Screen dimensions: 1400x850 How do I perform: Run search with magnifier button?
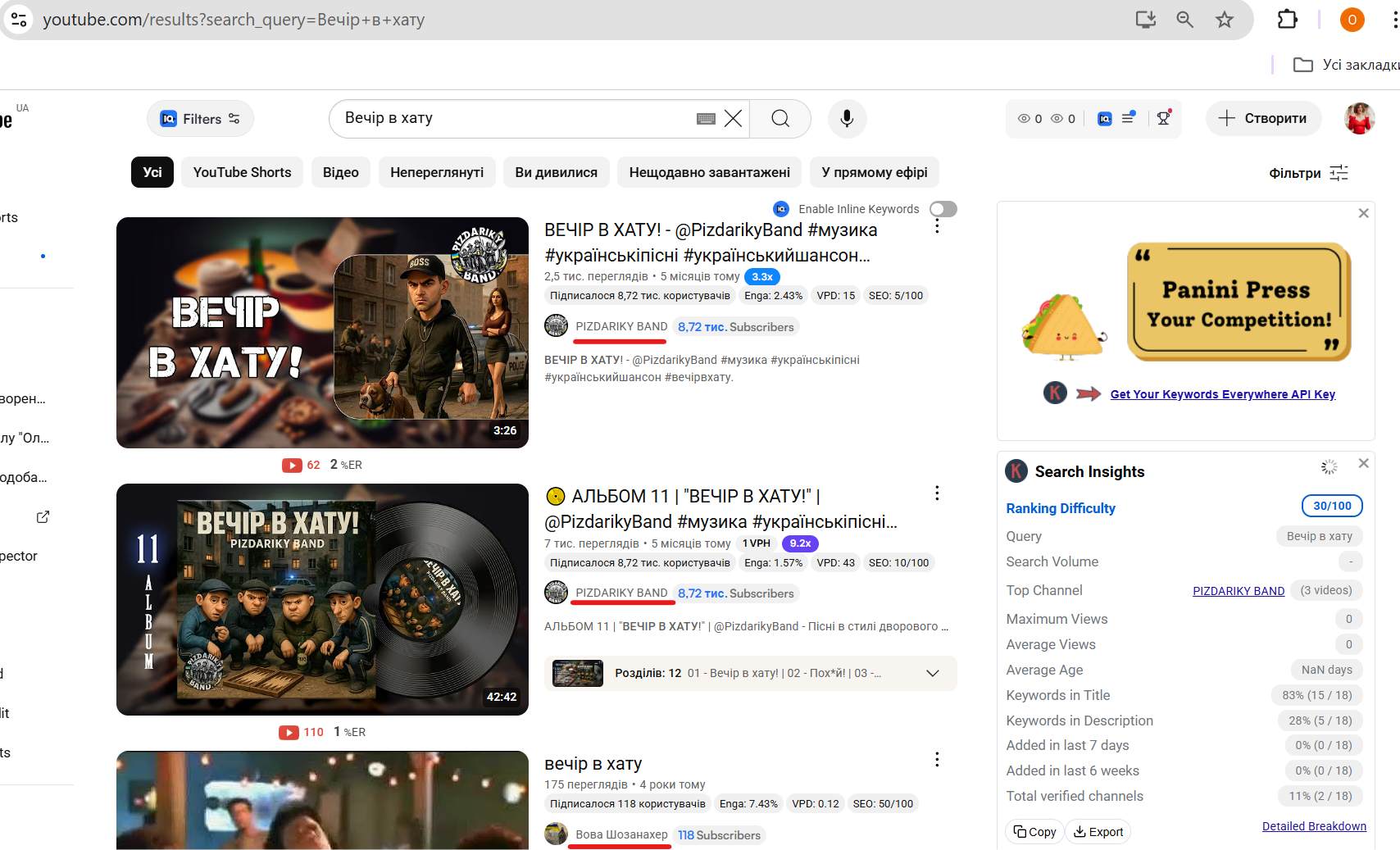(x=780, y=119)
